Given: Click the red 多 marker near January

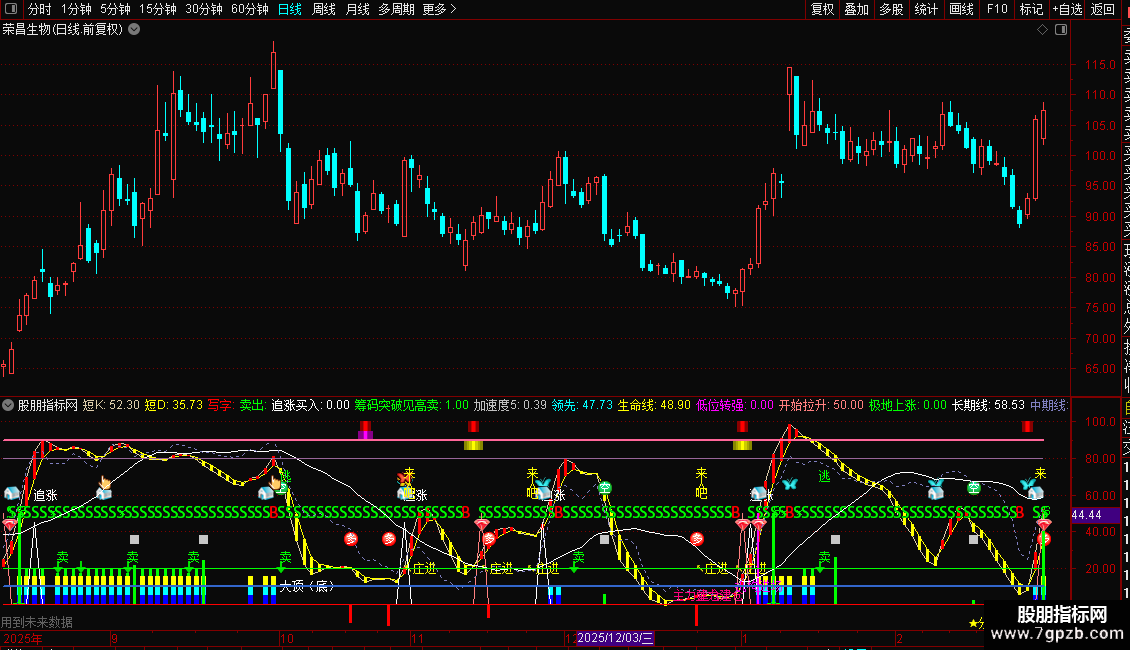Looking at the screenshot, I should click(x=697, y=538).
